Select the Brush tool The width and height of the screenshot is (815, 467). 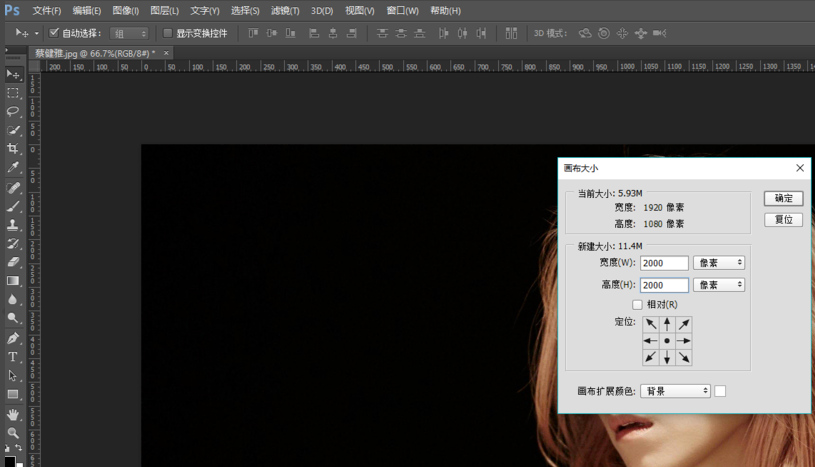click(13, 206)
